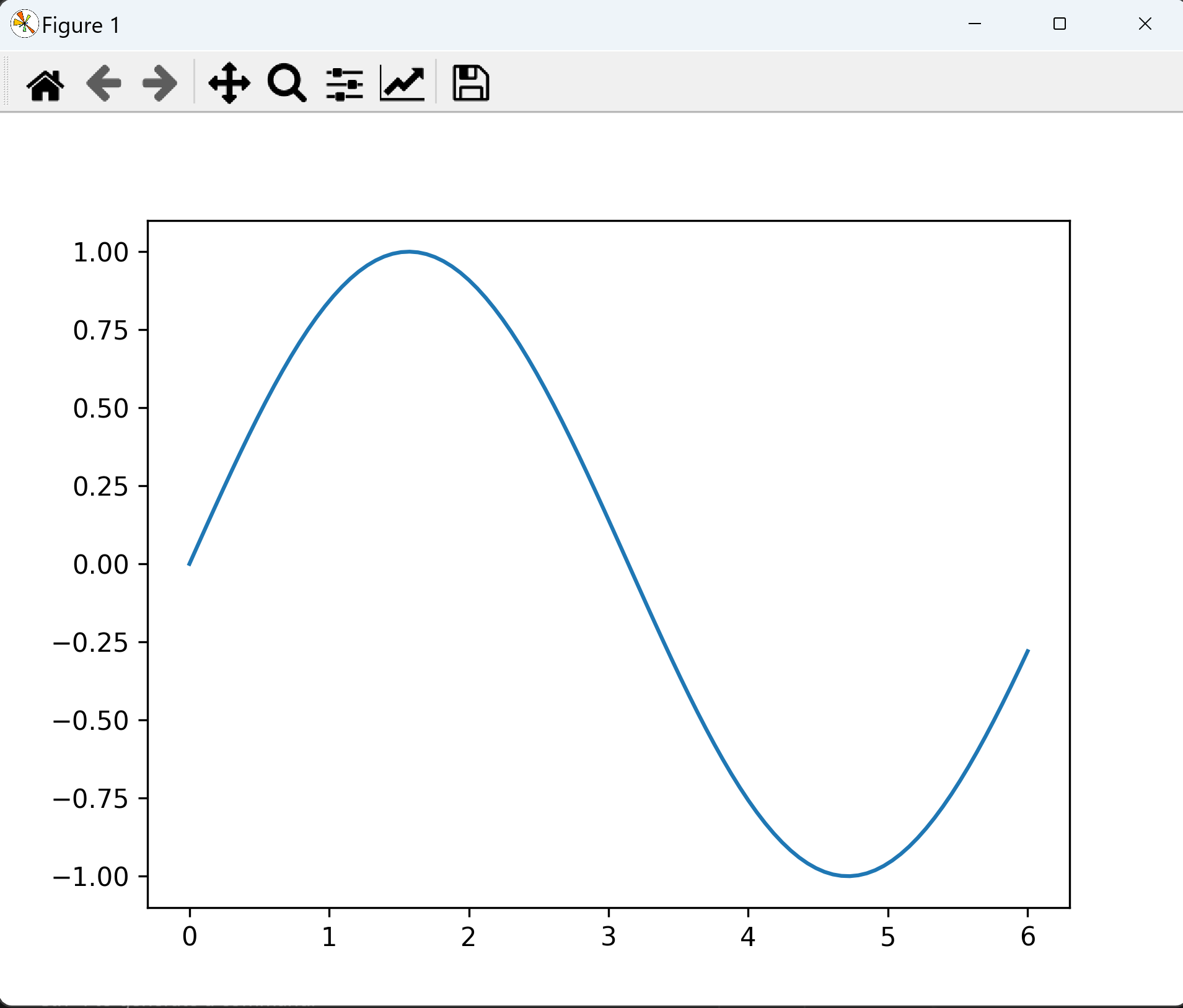Save the figure with the floppy disk icon

(470, 84)
